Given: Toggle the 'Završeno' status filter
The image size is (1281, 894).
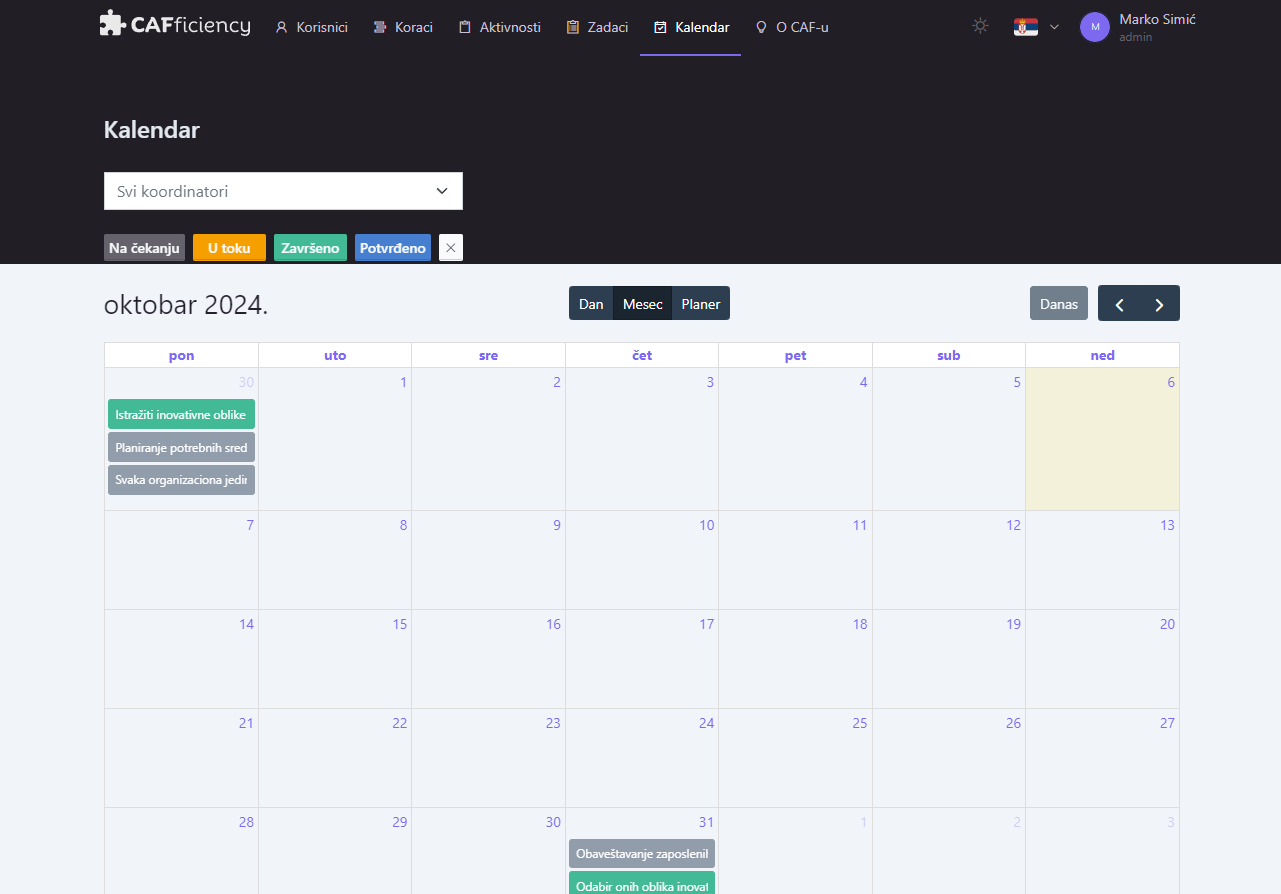Looking at the screenshot, I should (310, 248).
